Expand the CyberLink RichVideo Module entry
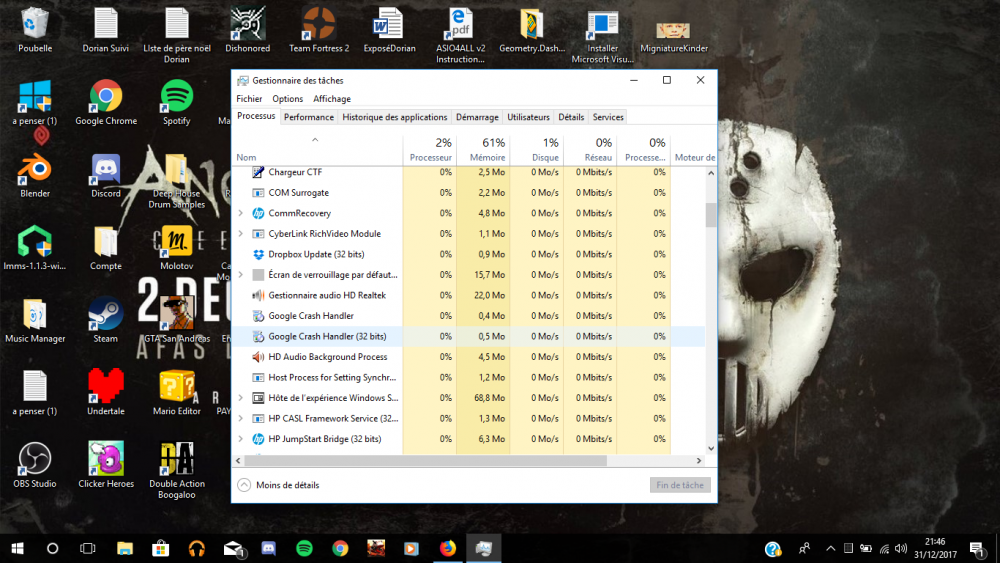The image size is (1000, 563). tap(241, 234)
